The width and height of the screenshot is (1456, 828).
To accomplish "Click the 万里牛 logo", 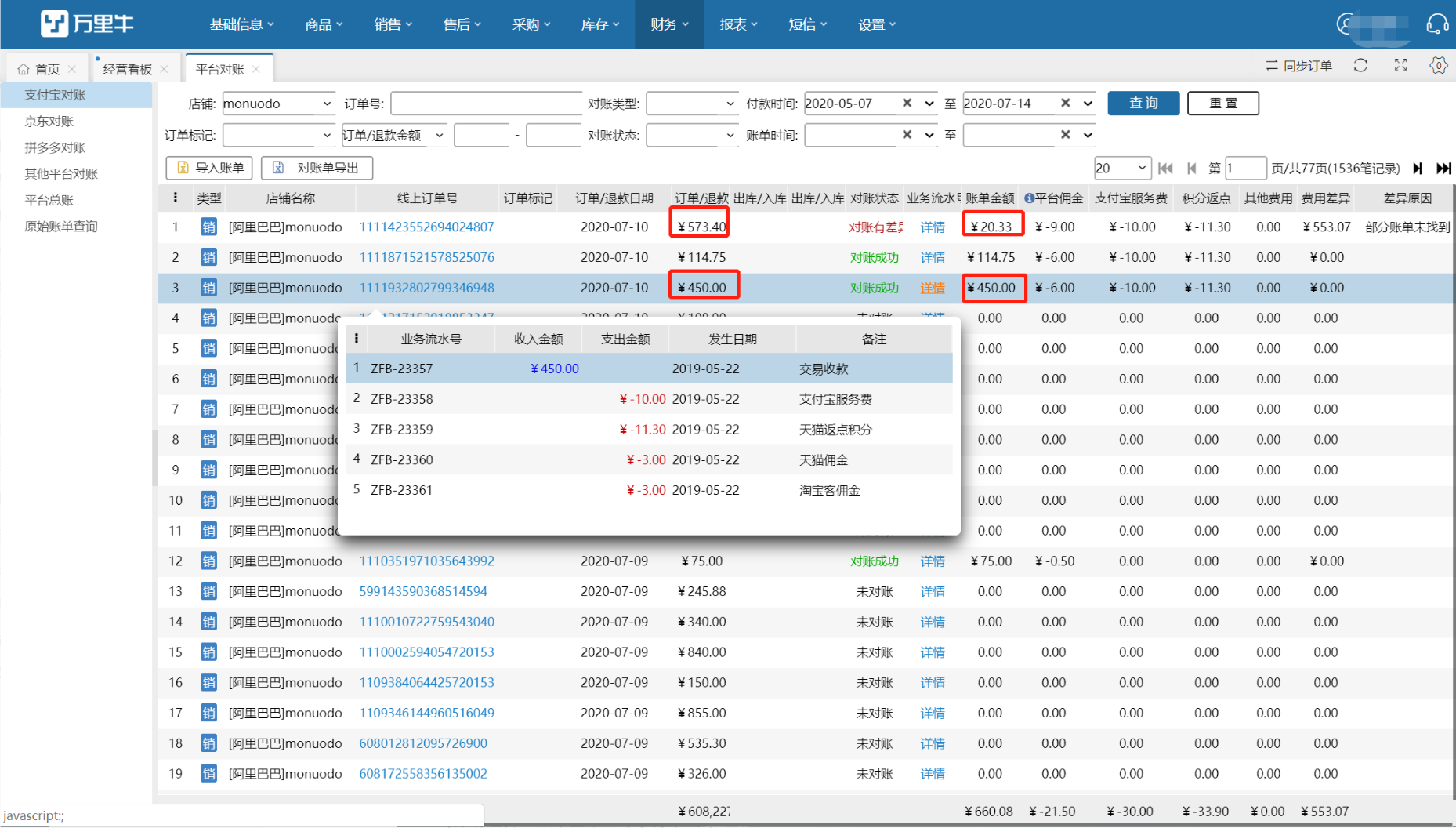I will tap(87, 24).
